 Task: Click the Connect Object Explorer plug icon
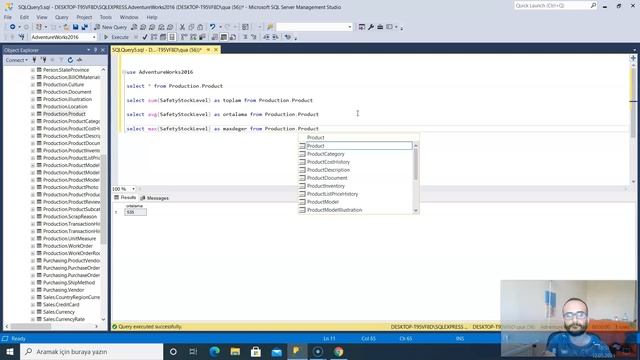click(x=34, y=60)
